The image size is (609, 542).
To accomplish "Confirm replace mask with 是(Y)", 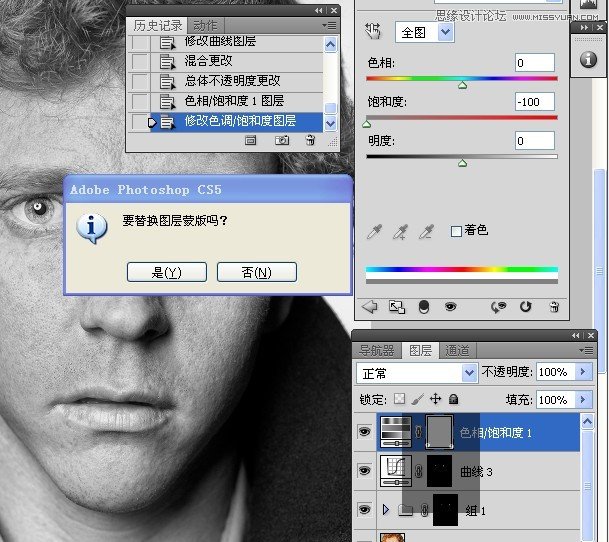I will tap(167, 272).
